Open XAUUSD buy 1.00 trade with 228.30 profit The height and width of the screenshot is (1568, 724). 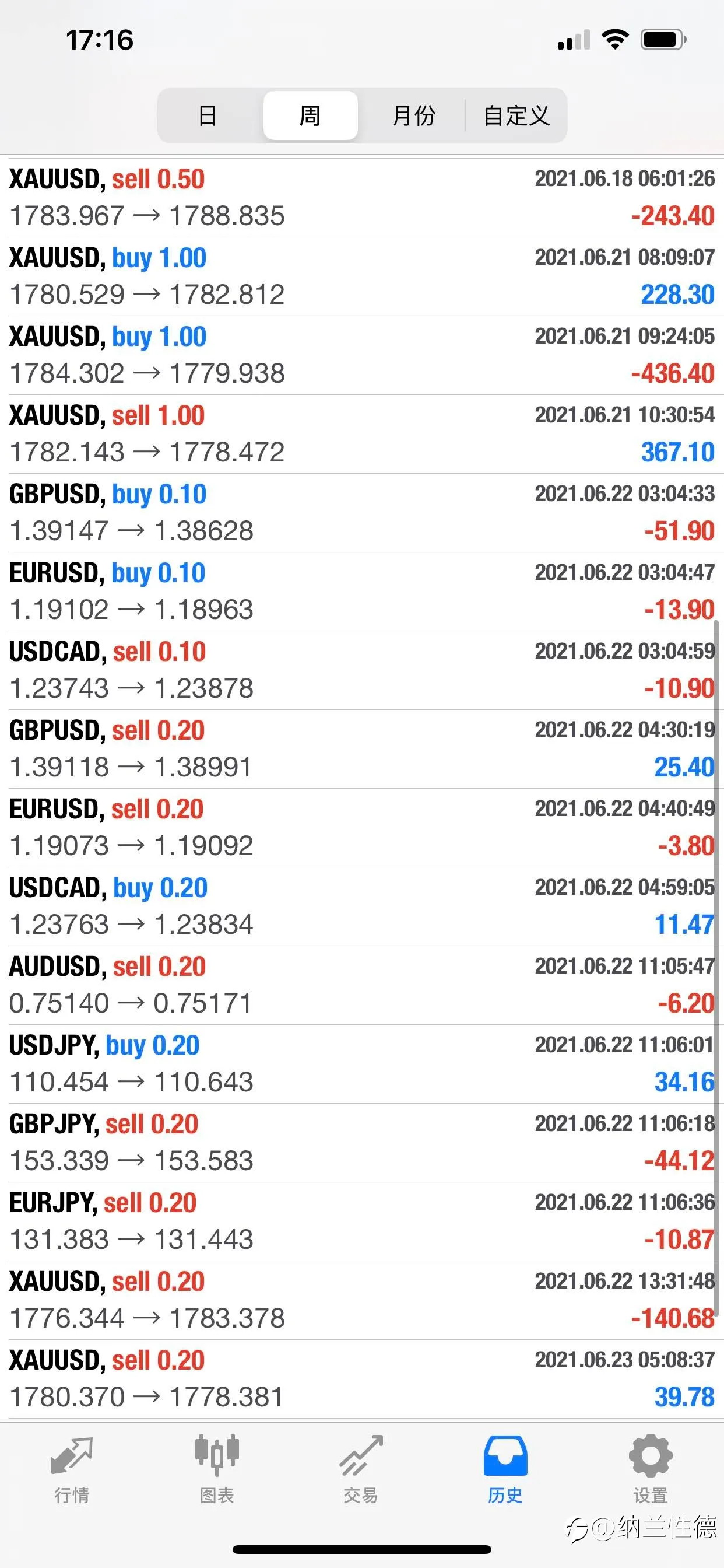click(x=362, y=276)
